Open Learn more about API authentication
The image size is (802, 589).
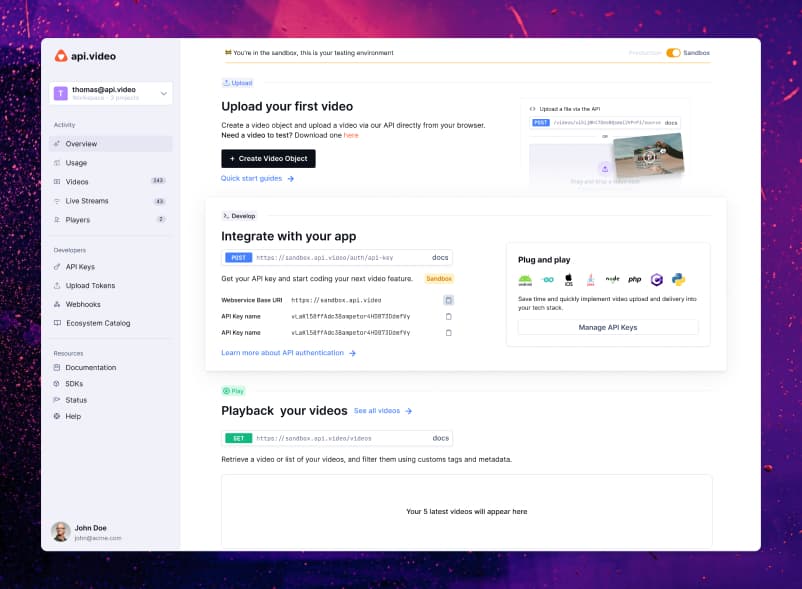coord(288,353)
